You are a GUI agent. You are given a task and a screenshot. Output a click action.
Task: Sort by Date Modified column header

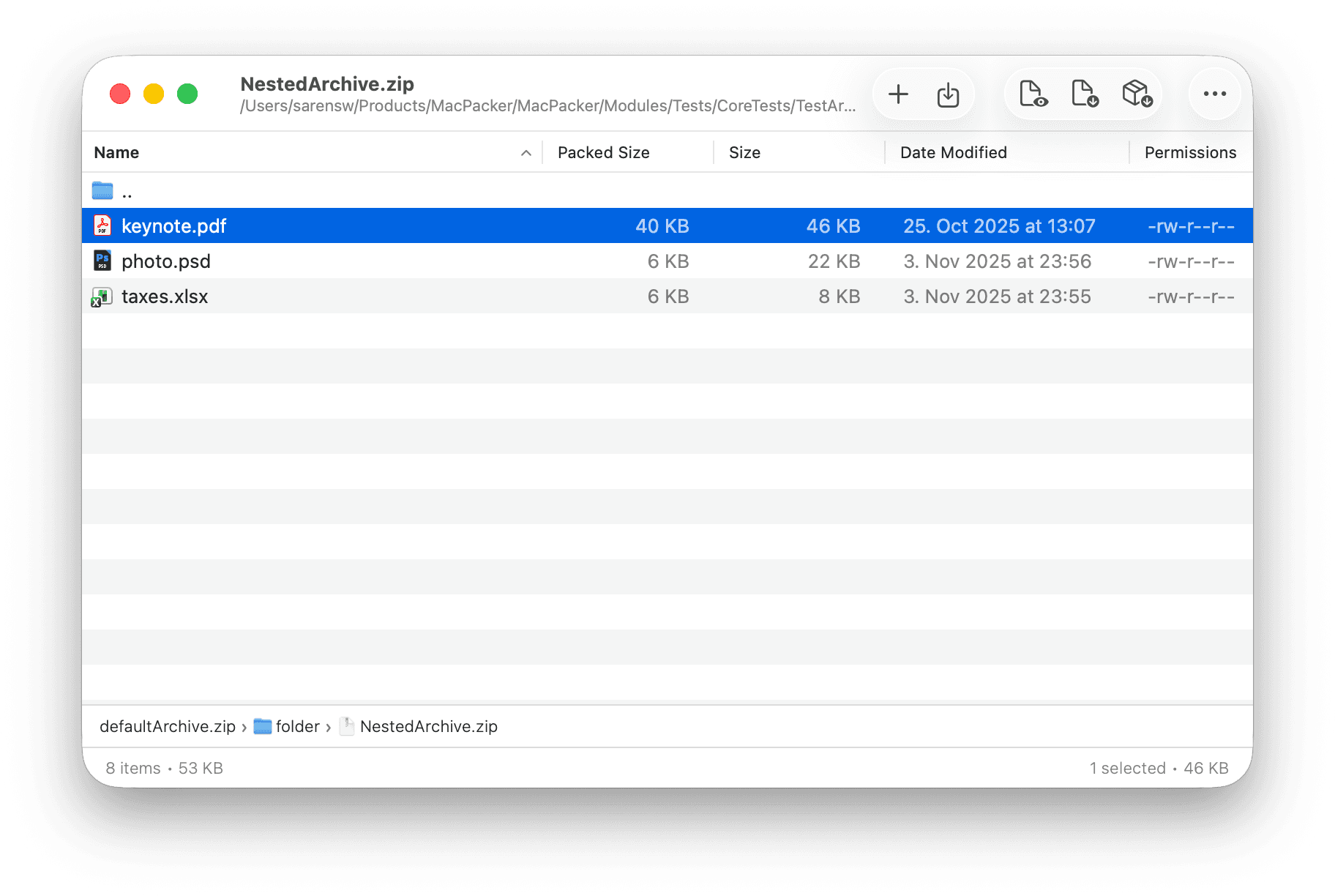[954, 153]
